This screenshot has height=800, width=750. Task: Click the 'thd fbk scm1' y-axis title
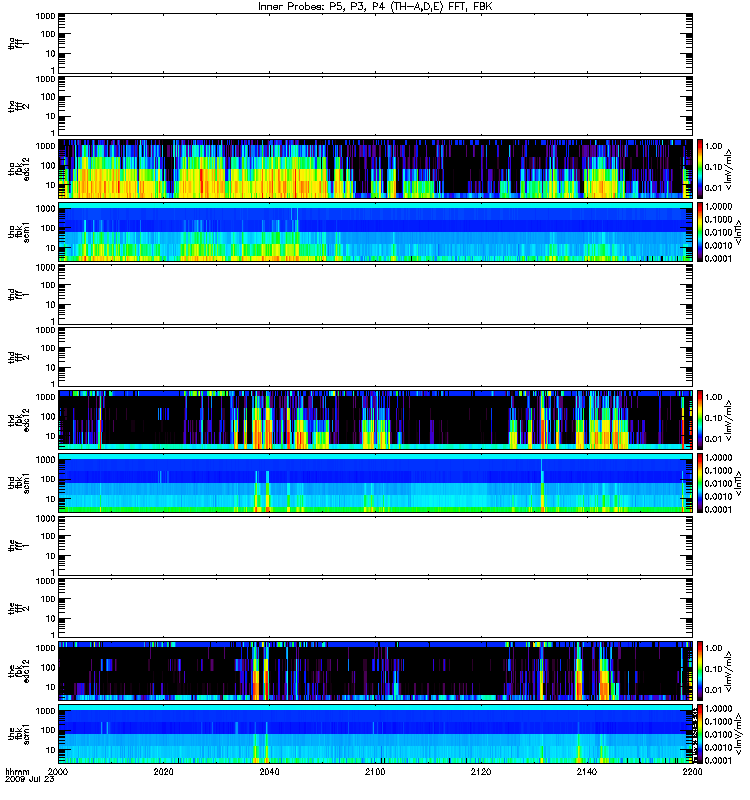click(19, 483)
